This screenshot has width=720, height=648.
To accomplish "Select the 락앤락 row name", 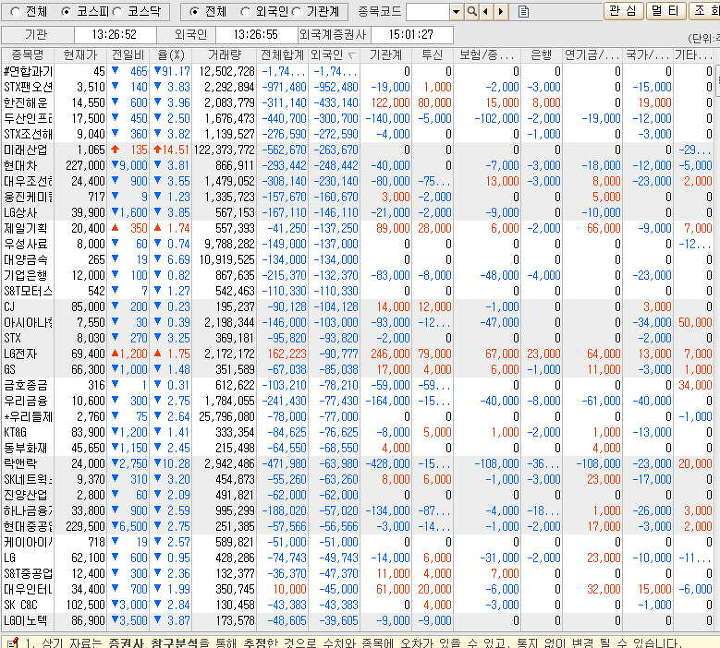I will point(20,464).
